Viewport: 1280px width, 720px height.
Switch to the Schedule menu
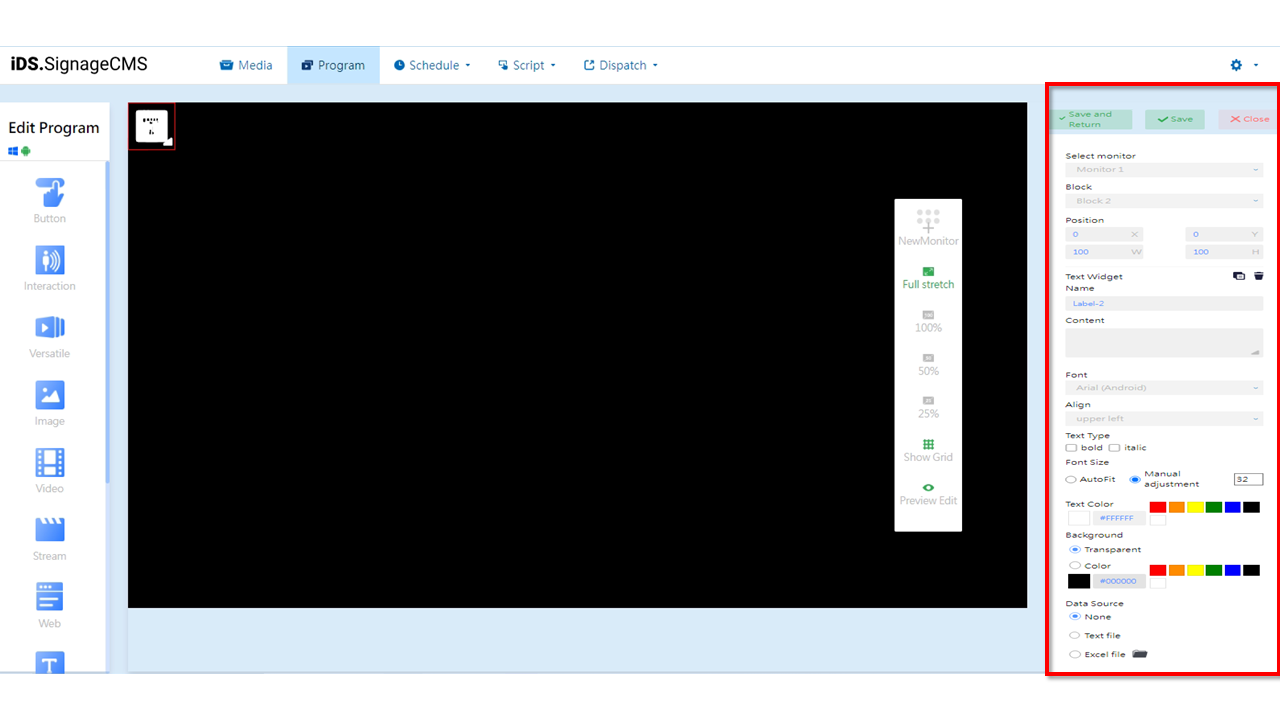pyautogui.click(x=431, y=64)
